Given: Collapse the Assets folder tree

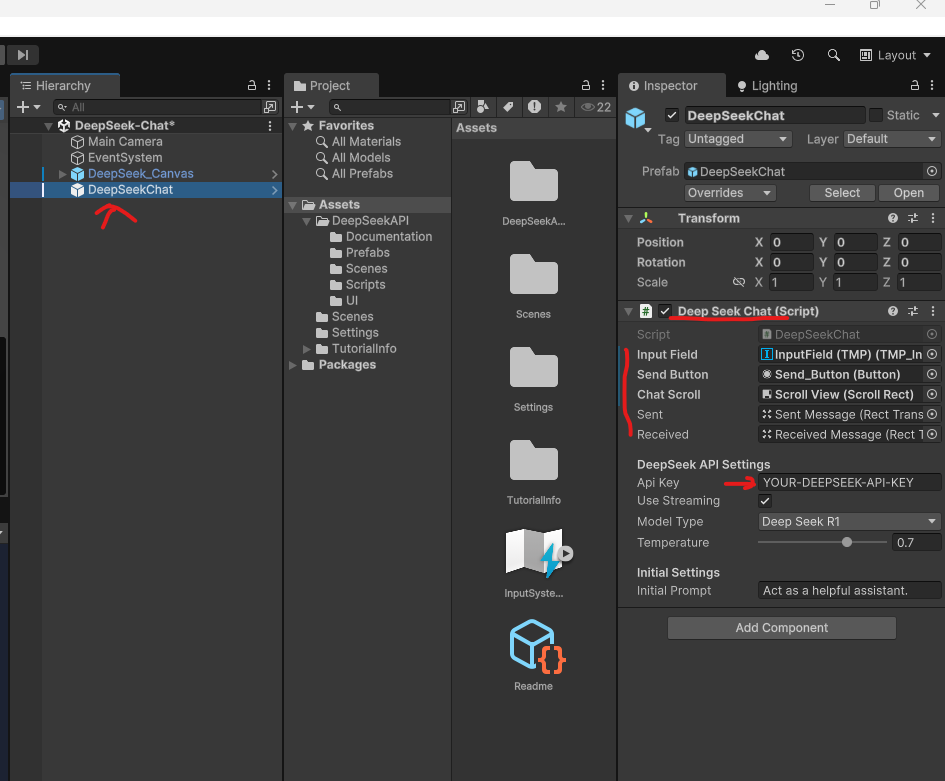Looking at the screenshot, I should [x=293, y=205].
